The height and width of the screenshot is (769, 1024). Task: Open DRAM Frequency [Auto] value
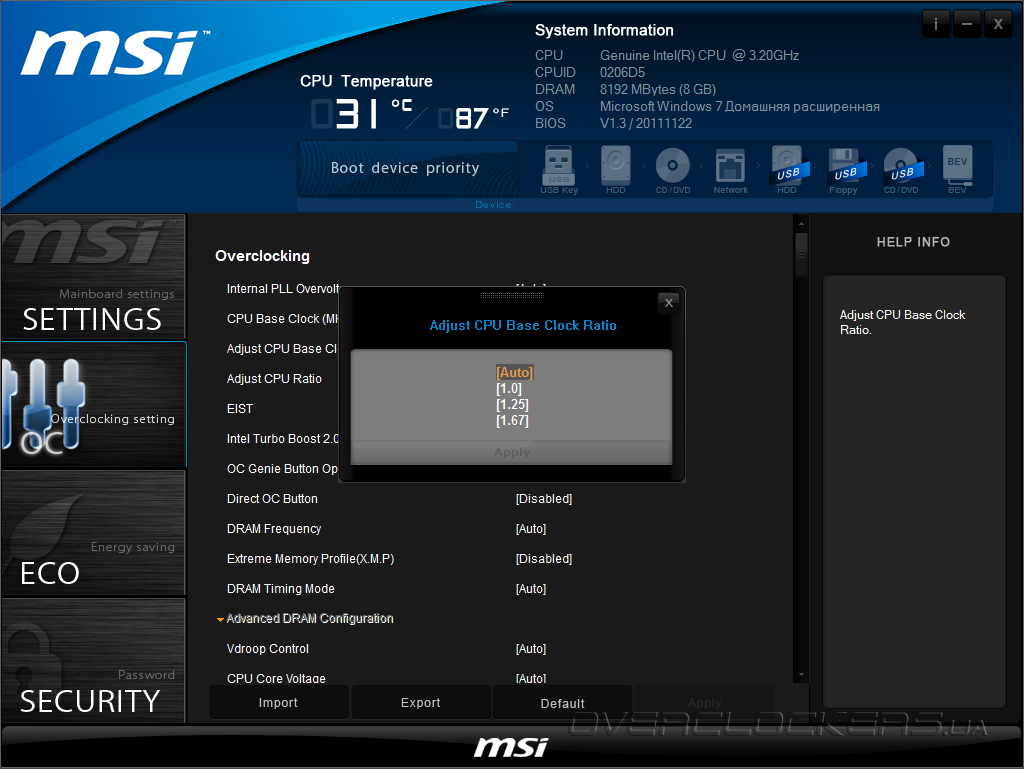[530, 529]
